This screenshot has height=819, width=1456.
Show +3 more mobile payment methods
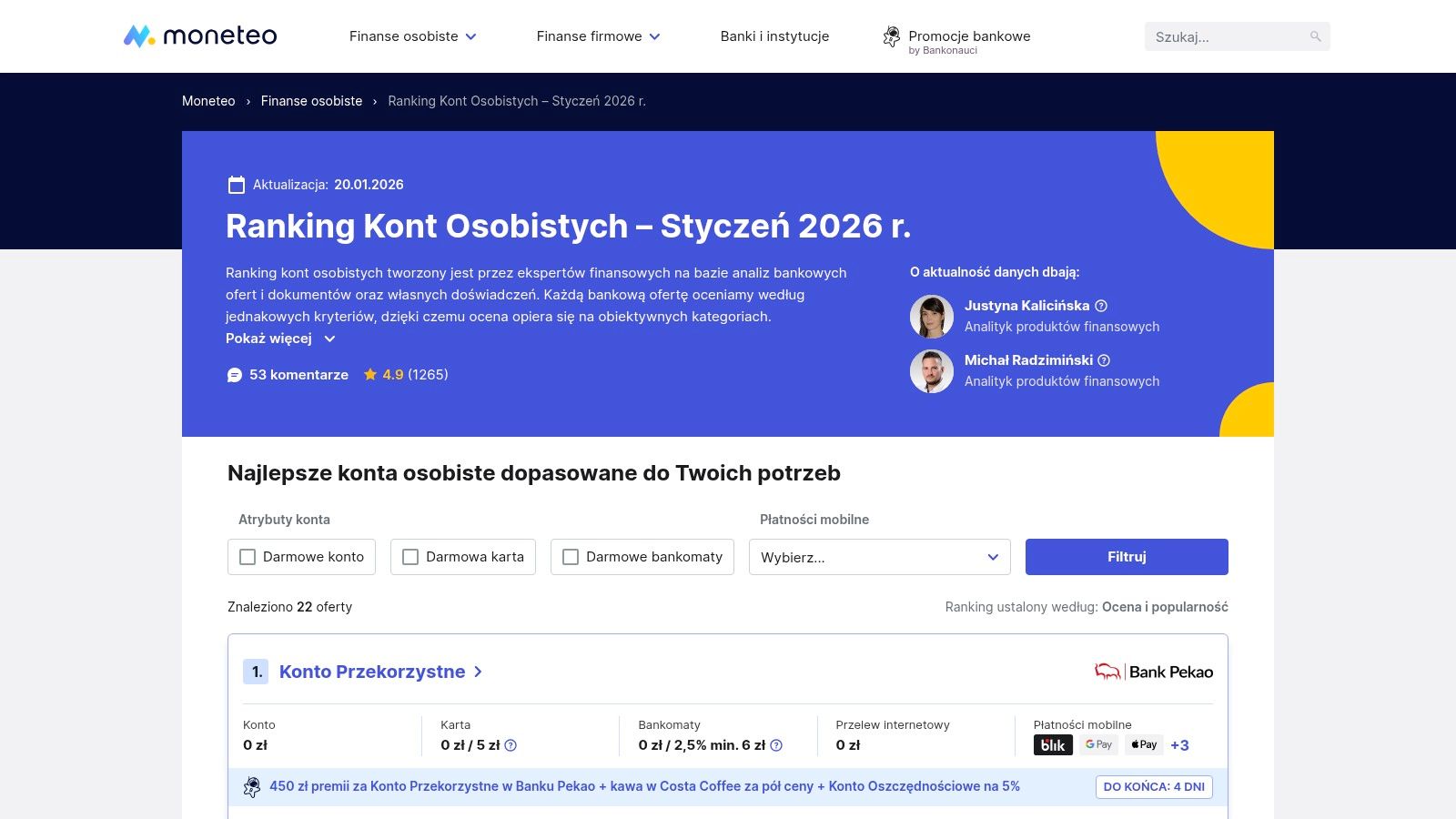[x=1179, y=745]
